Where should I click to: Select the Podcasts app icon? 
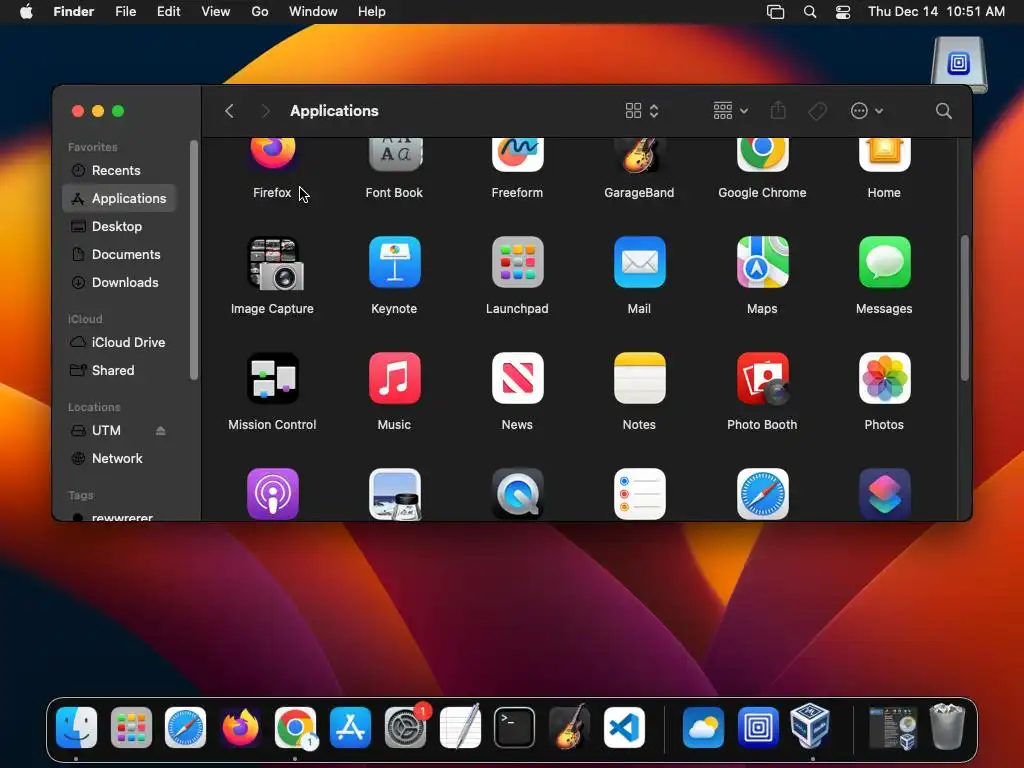click(272, 494)
